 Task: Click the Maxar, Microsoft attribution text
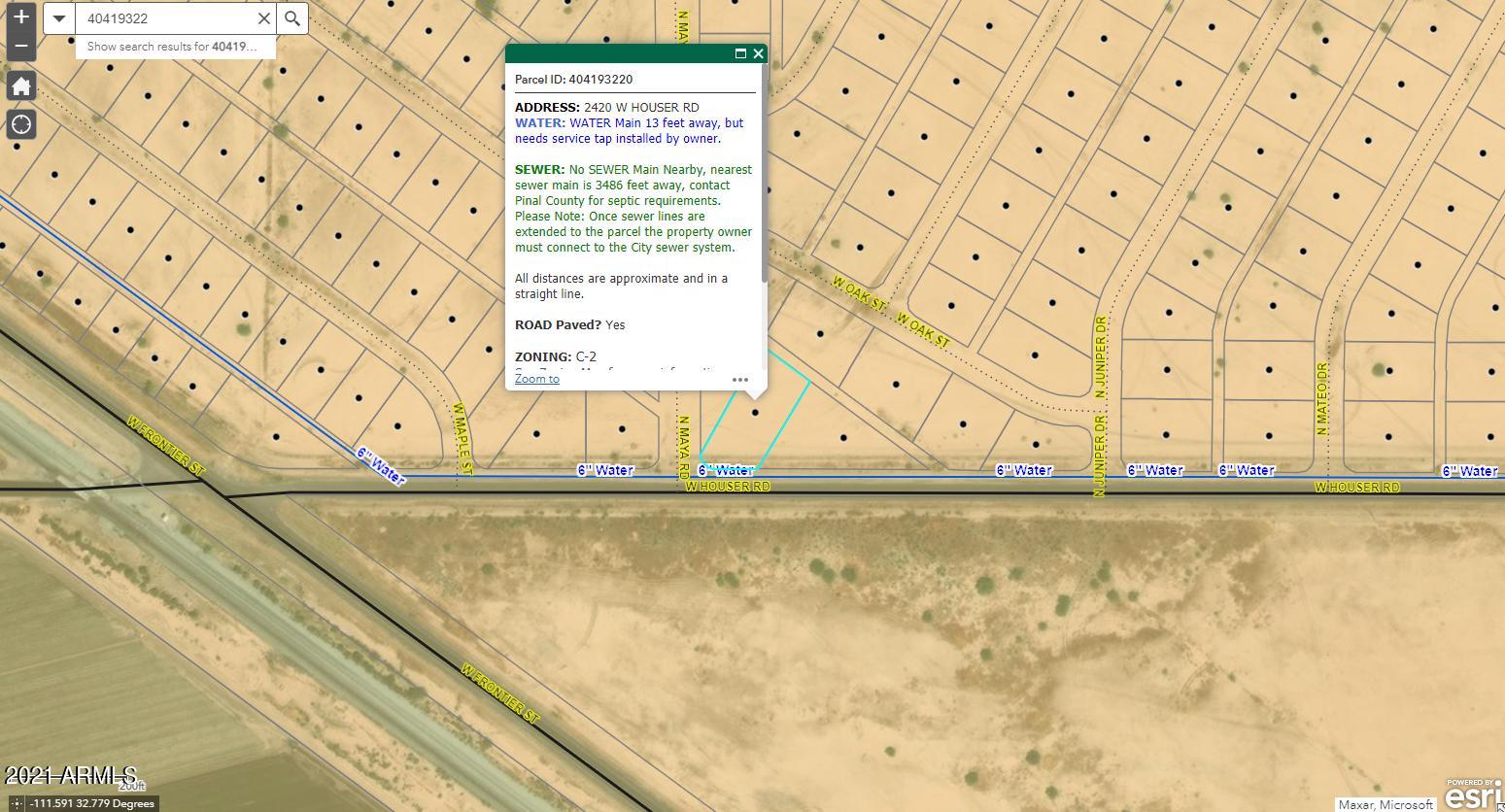1386,804
